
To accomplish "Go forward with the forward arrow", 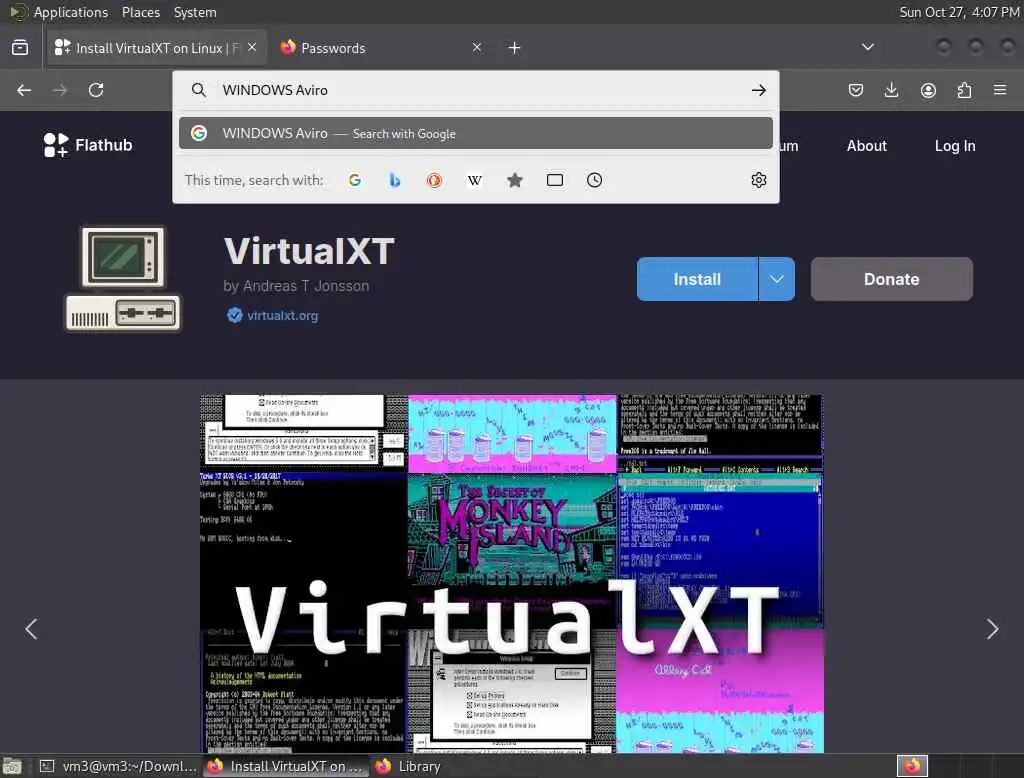I will [60, 90].
